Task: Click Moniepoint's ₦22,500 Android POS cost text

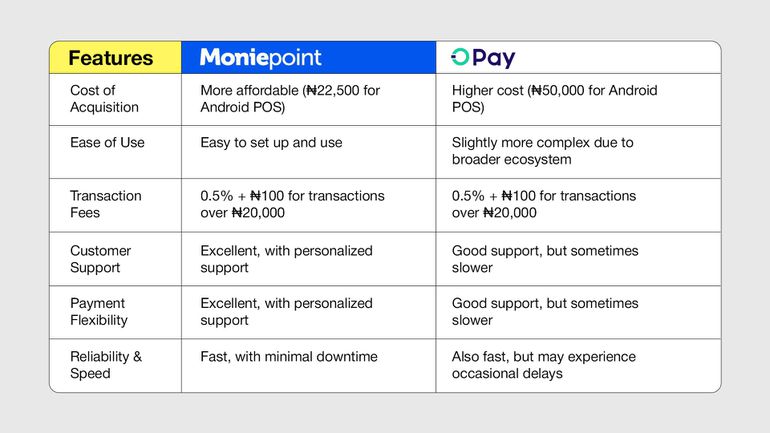Action: click(x=287, y=99)
